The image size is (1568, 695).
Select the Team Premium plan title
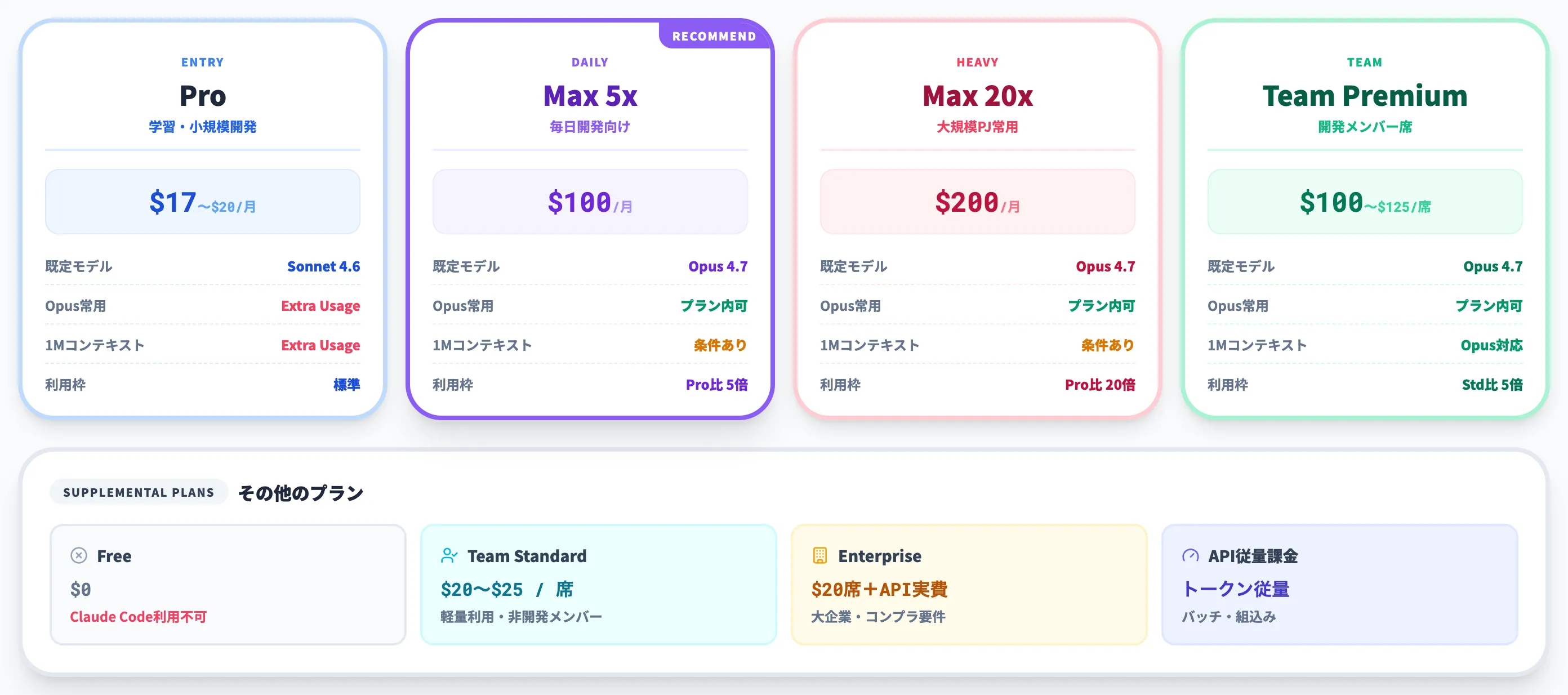coord(1365,96)
